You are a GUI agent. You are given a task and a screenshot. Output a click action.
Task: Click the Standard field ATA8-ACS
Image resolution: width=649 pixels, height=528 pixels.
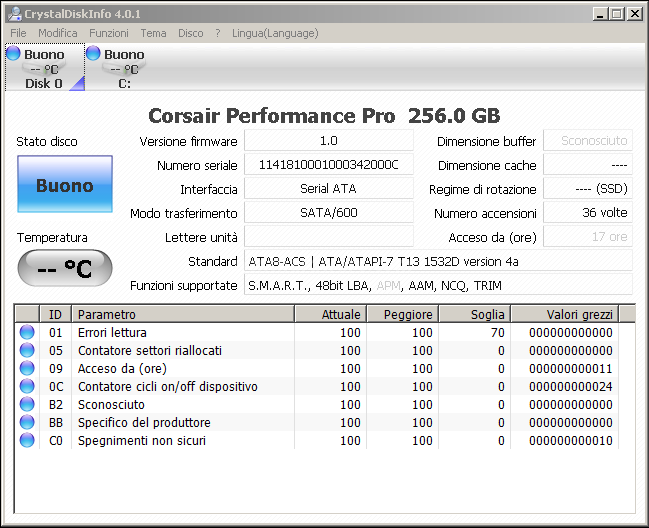(x=438, y=261)
